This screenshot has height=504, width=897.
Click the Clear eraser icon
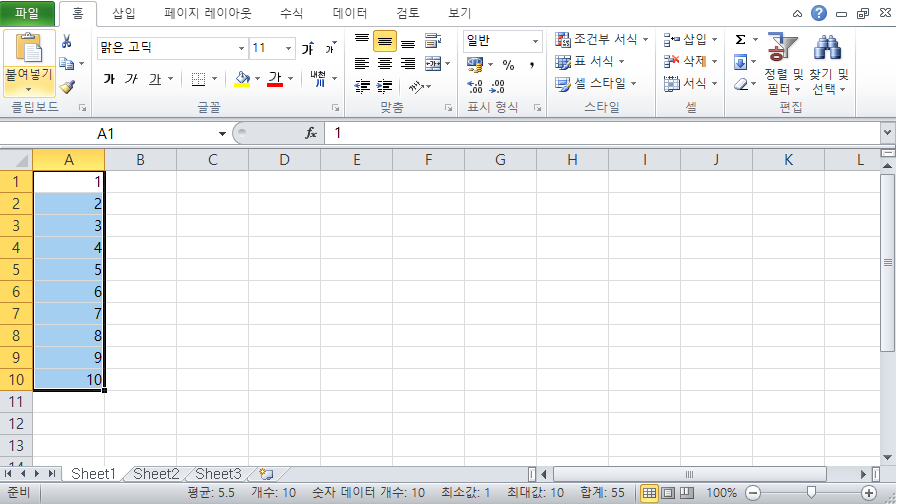(x=741, y=85)
